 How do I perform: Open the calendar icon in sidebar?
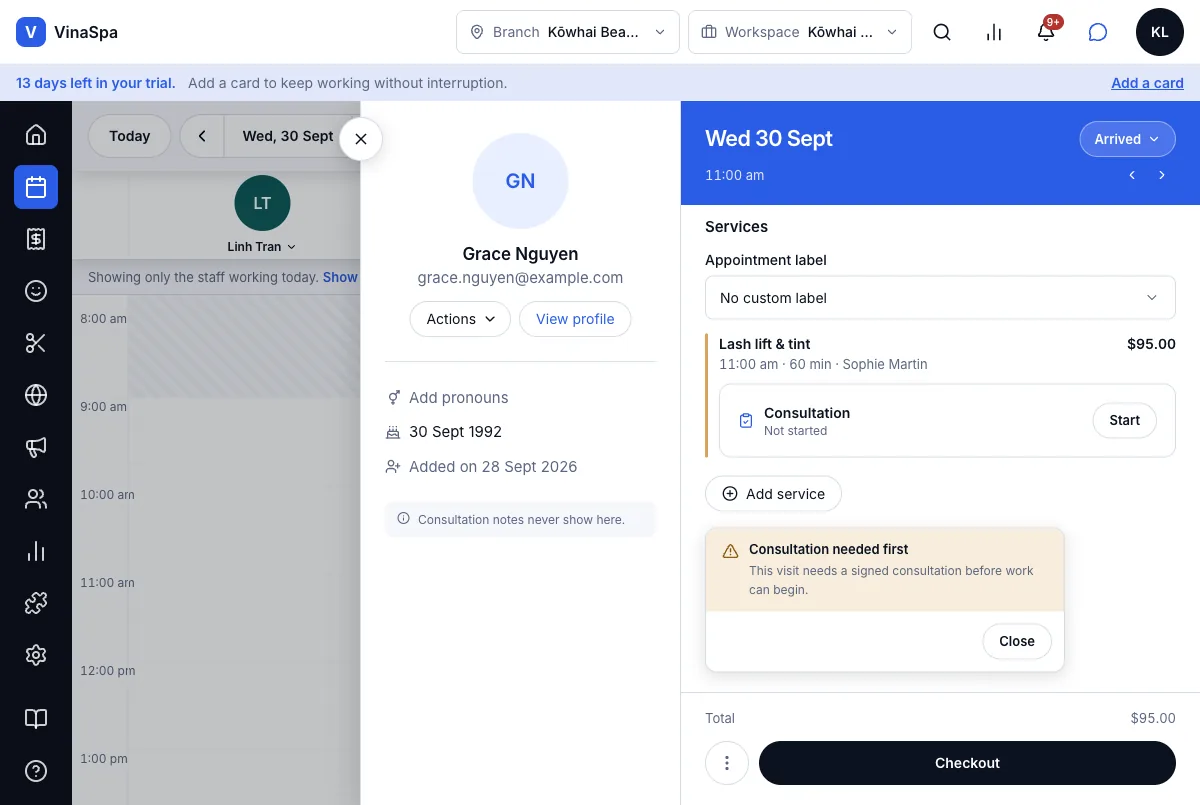(36, 187)
